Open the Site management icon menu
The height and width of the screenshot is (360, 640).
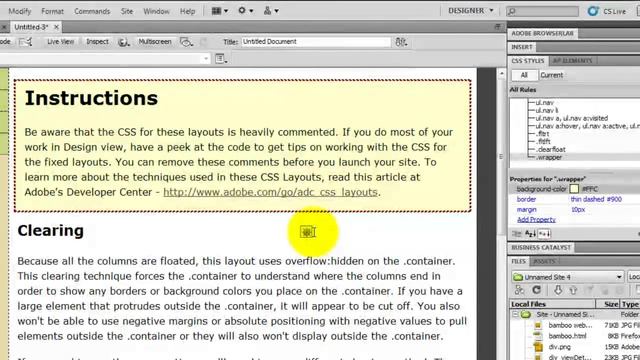(271, 11)
